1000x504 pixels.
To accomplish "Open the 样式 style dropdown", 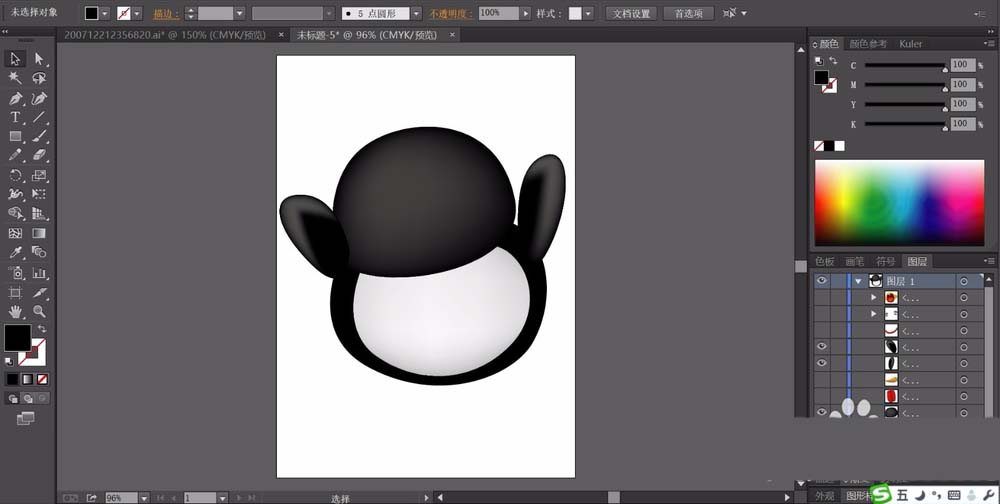I will [x=588, y=13].
